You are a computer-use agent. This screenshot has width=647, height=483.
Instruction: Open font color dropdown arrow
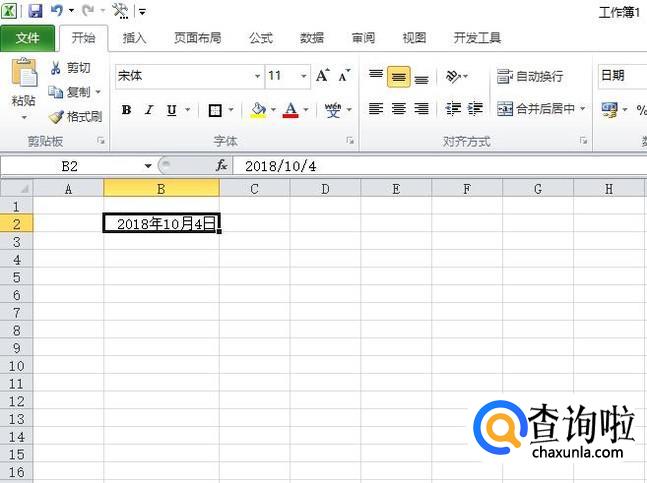click(306, 110)
